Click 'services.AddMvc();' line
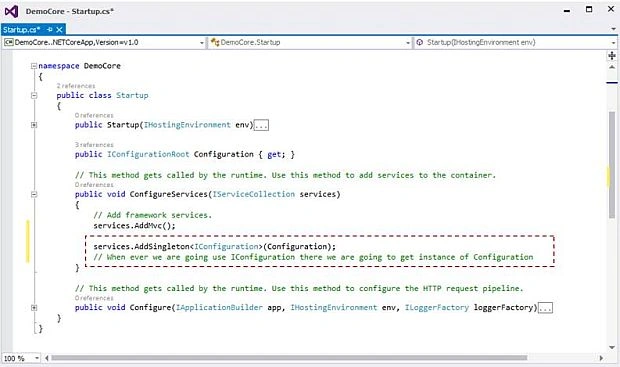620x367 pixels. pyautogui.click(x=134, y=226)
